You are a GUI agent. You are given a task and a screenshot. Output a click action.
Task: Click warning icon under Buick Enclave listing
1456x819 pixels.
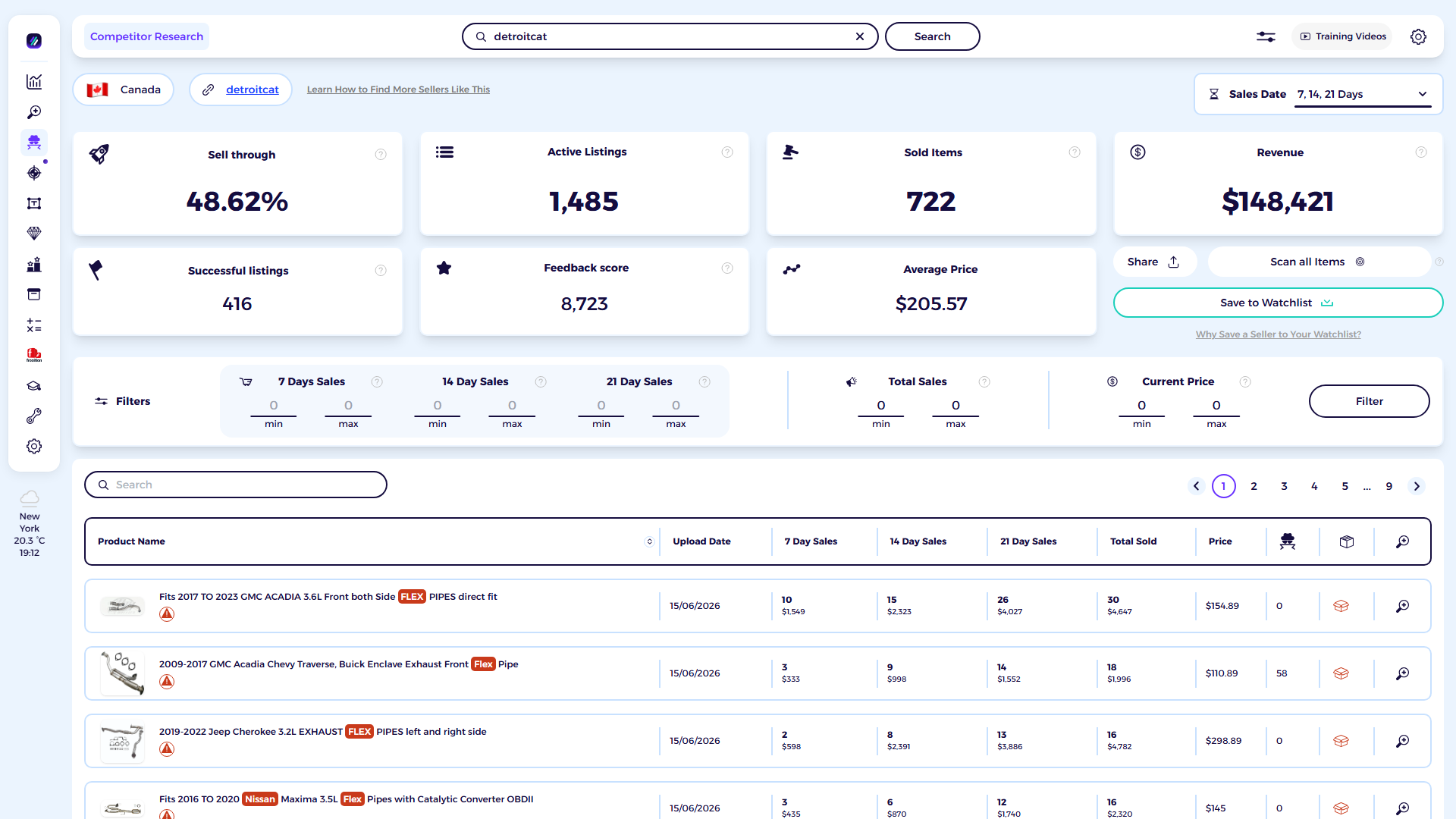tap(167, 682)
